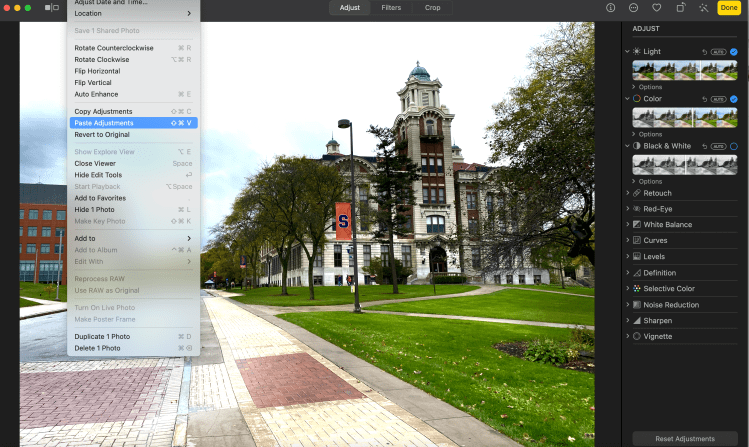The height and width of the screenshot is (447, 749).
Task: Expand Options under Black & White
Action: click(647, 181)
